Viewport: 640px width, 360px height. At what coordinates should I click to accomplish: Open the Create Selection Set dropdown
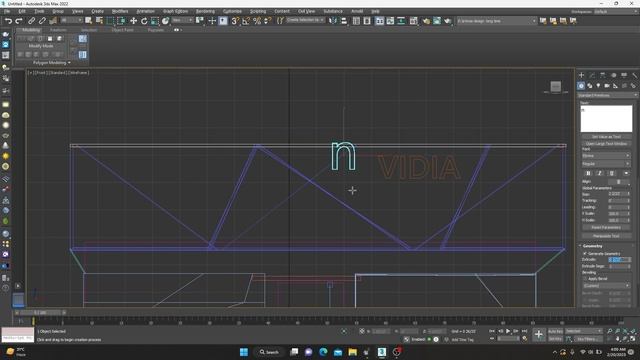[305, 20]
